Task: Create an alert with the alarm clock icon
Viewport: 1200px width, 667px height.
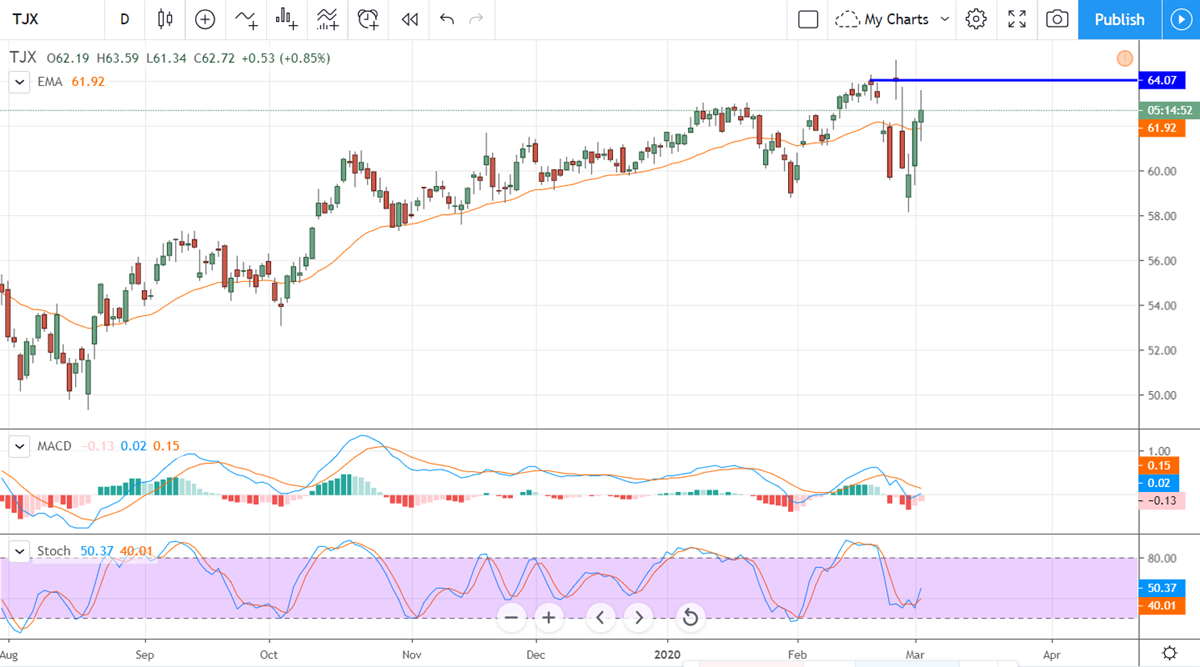Action: [368, 19]
